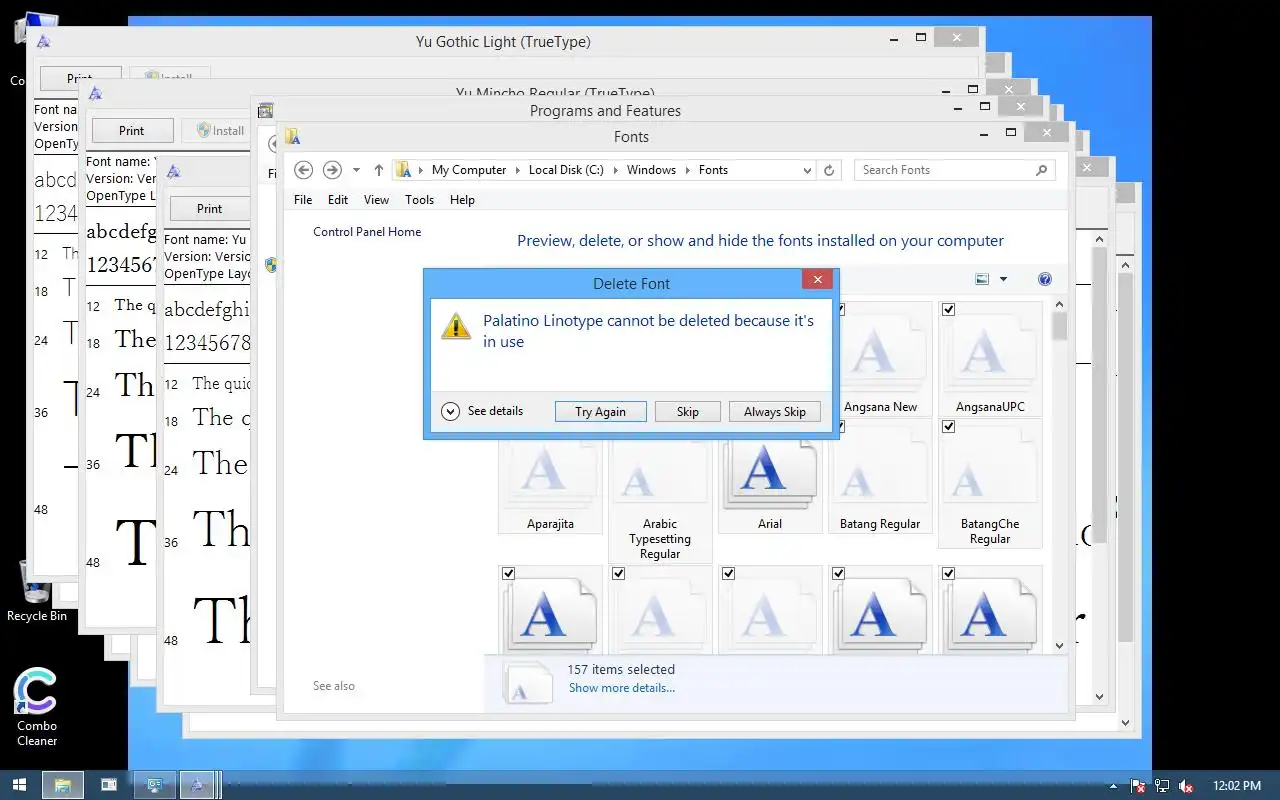Open the Help menu
1280x800 pixels.
(x=462, y=200)
